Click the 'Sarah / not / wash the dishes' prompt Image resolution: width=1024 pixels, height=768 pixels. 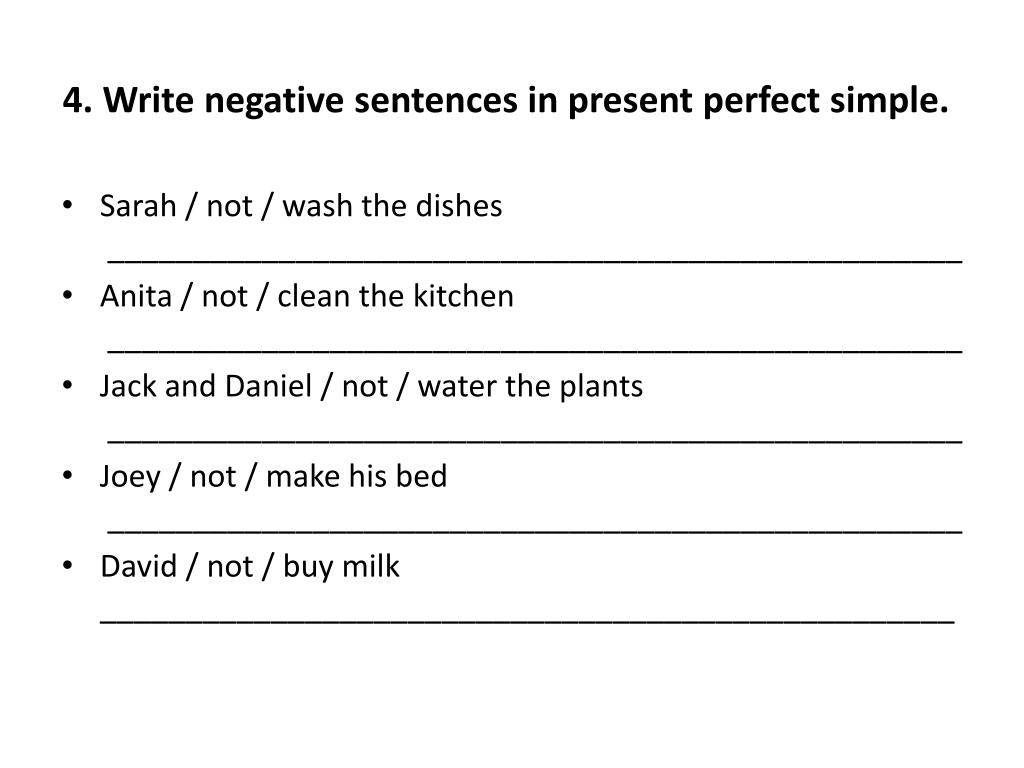pyautogui.click(x=301, y=206)
